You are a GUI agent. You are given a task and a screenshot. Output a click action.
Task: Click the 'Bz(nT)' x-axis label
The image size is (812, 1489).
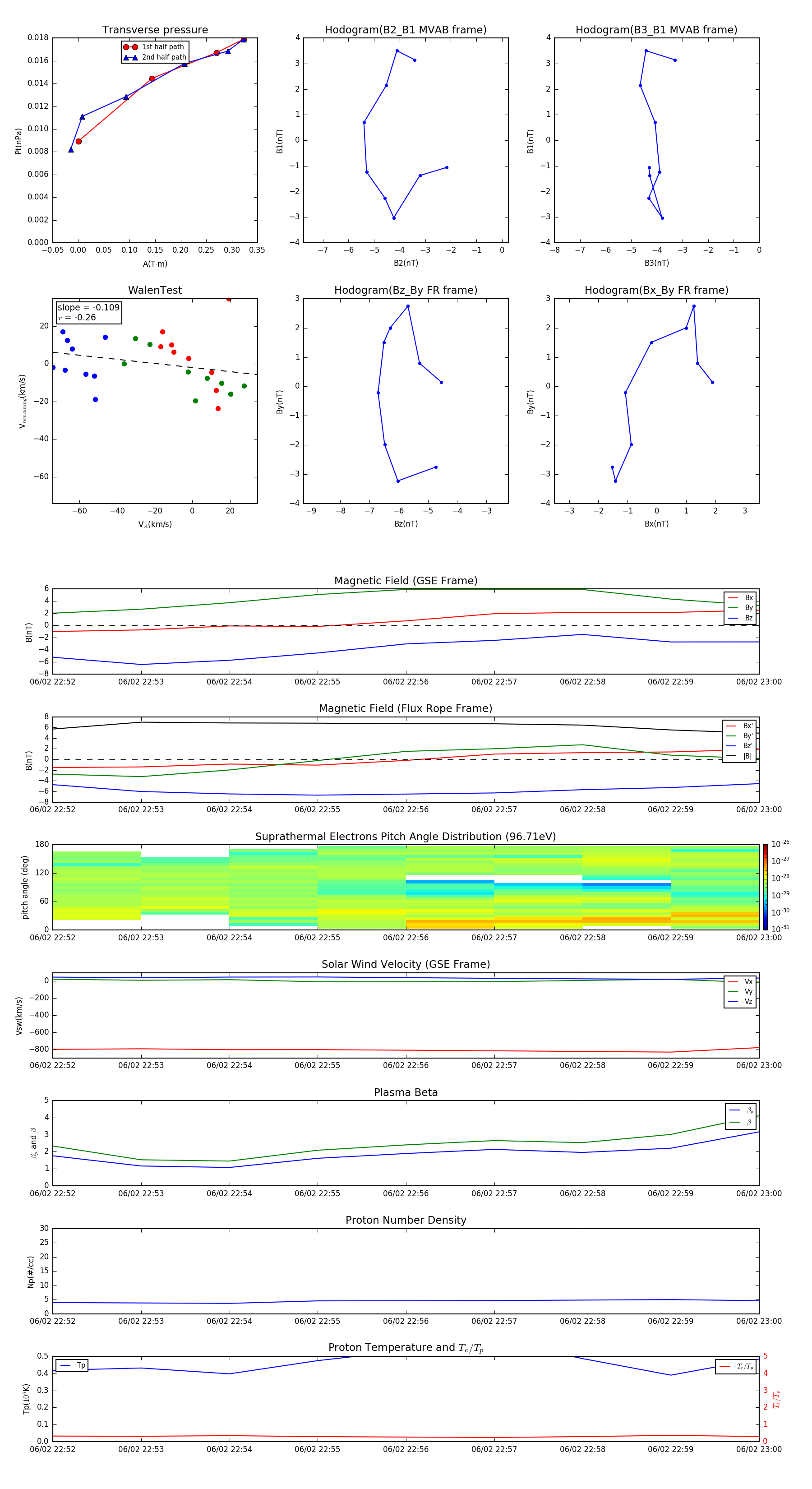406,524
